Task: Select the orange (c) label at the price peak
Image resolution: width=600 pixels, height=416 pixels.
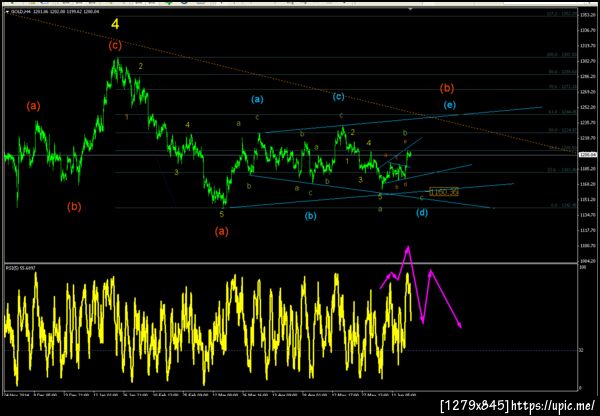Action: tap(115, 46)
